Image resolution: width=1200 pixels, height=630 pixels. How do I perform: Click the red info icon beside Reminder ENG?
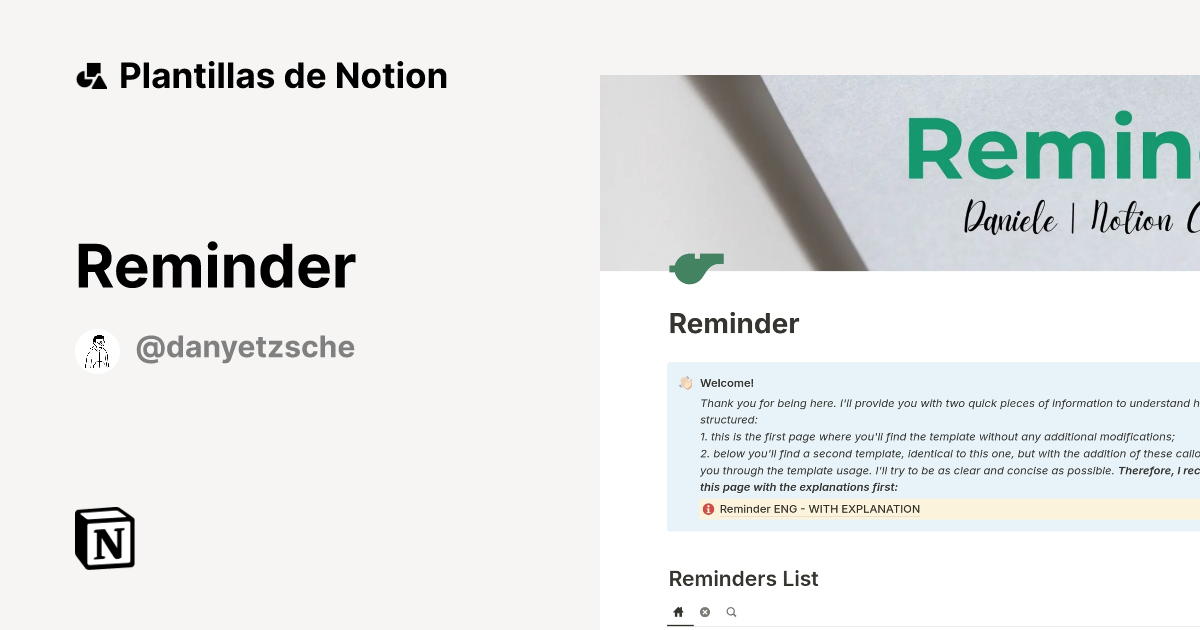click(708, 509)
